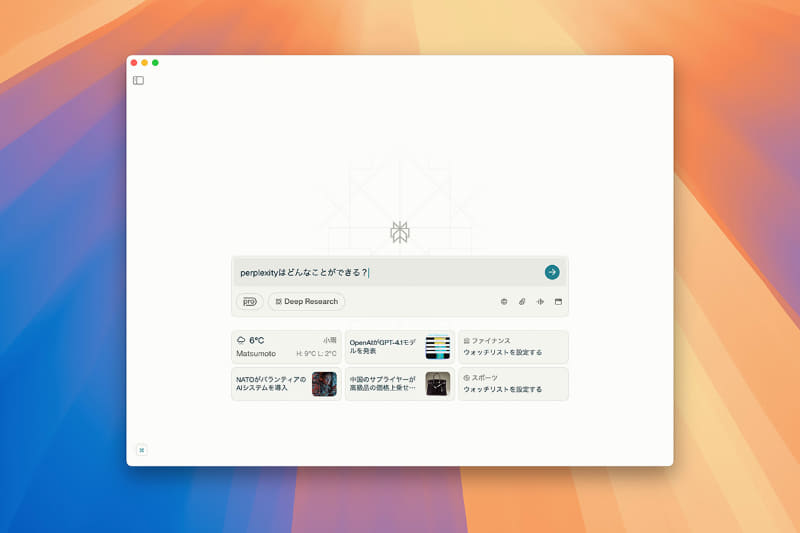Screen dimensions: 800x533
Task: Open the NATO Palantir AI system news card
Action: (x=286, y=384)
